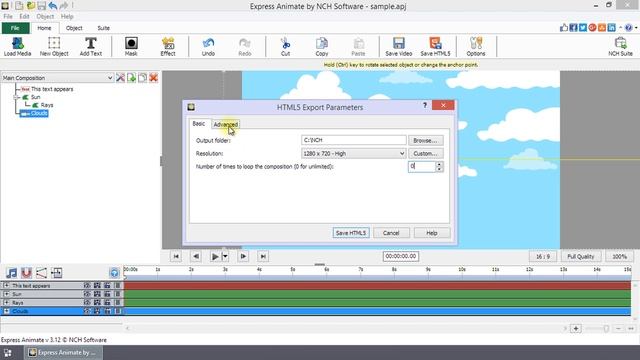Select the Add Text tool

pyautogui.click(x=91, y=46)
